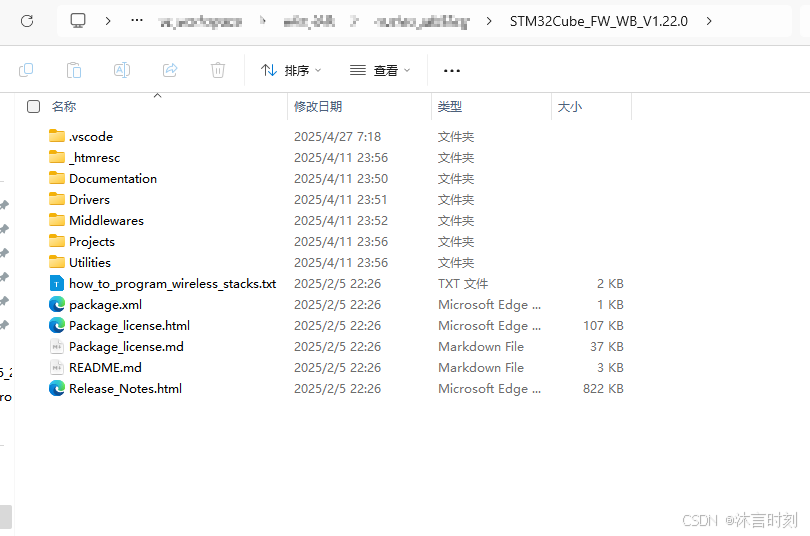Select the package.xml file name

(105, 305)
